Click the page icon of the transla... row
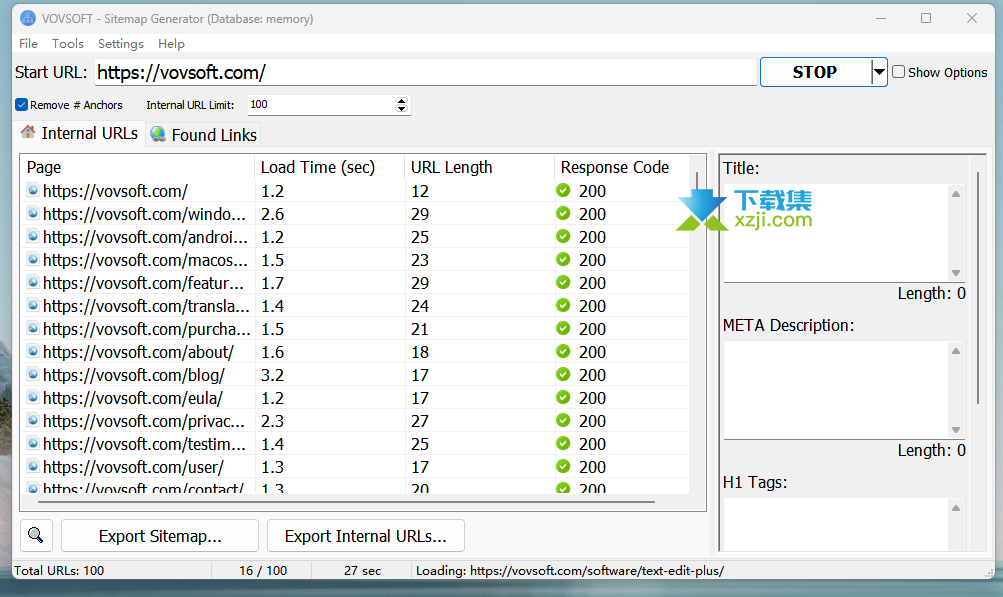The height and width of the screenshot is (597, 1003). [x=33, y=305]
